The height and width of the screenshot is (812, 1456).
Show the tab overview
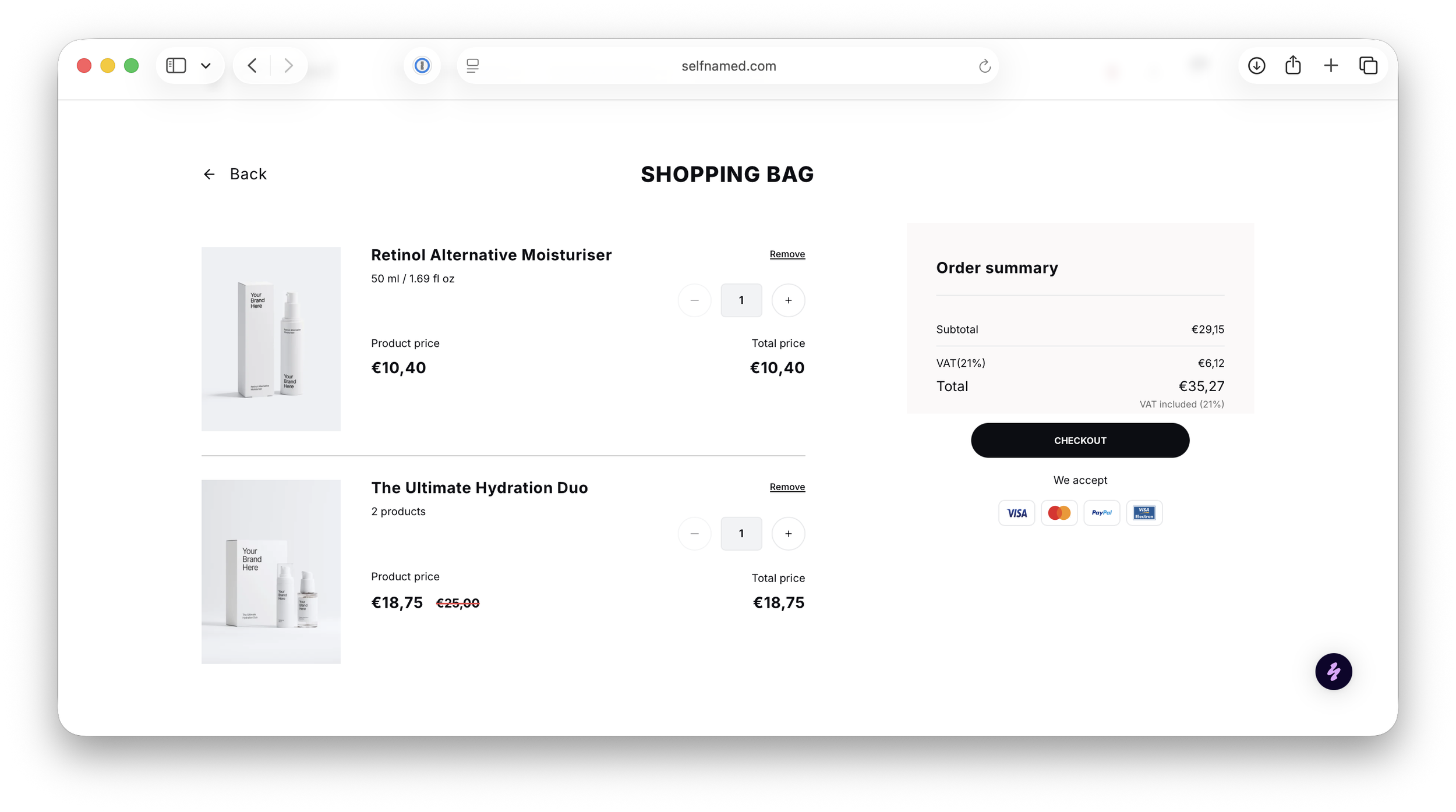tap(1368, 66)
